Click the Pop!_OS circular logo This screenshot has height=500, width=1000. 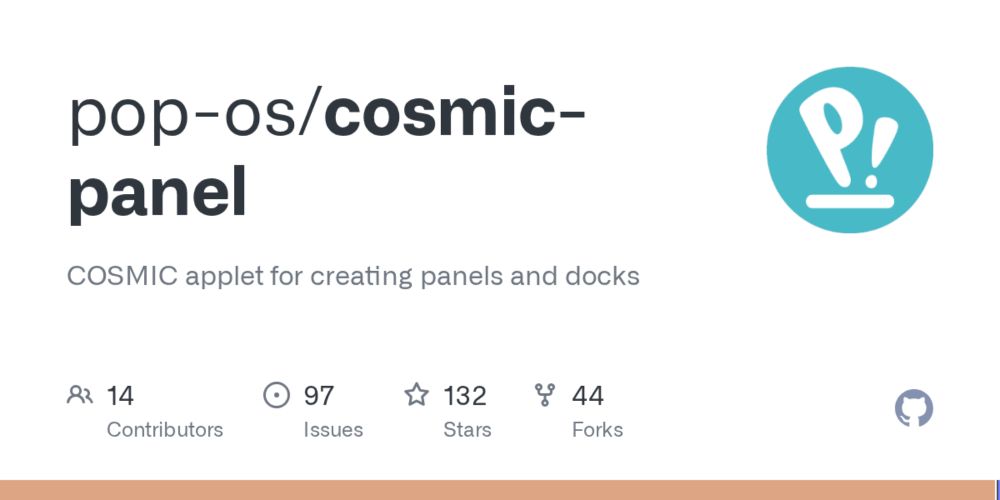click(x=849, y=150)
